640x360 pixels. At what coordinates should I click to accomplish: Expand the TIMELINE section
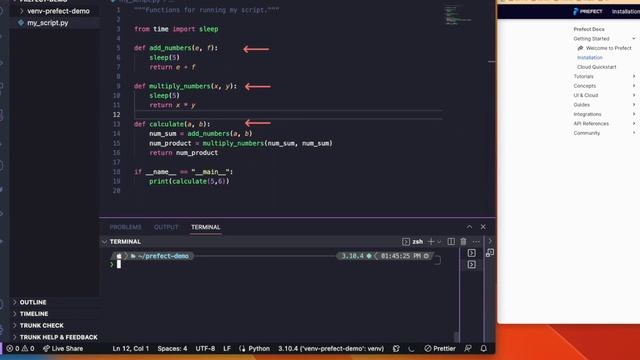click(x=34, y=314)
